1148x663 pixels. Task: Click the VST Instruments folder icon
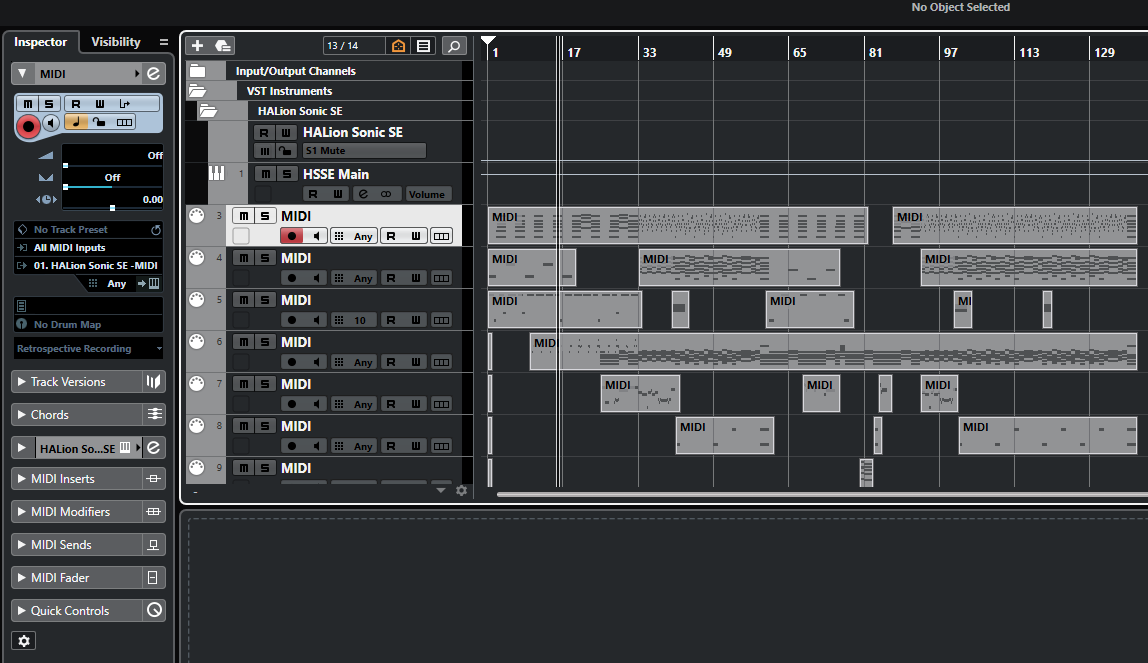pos(197,91)
